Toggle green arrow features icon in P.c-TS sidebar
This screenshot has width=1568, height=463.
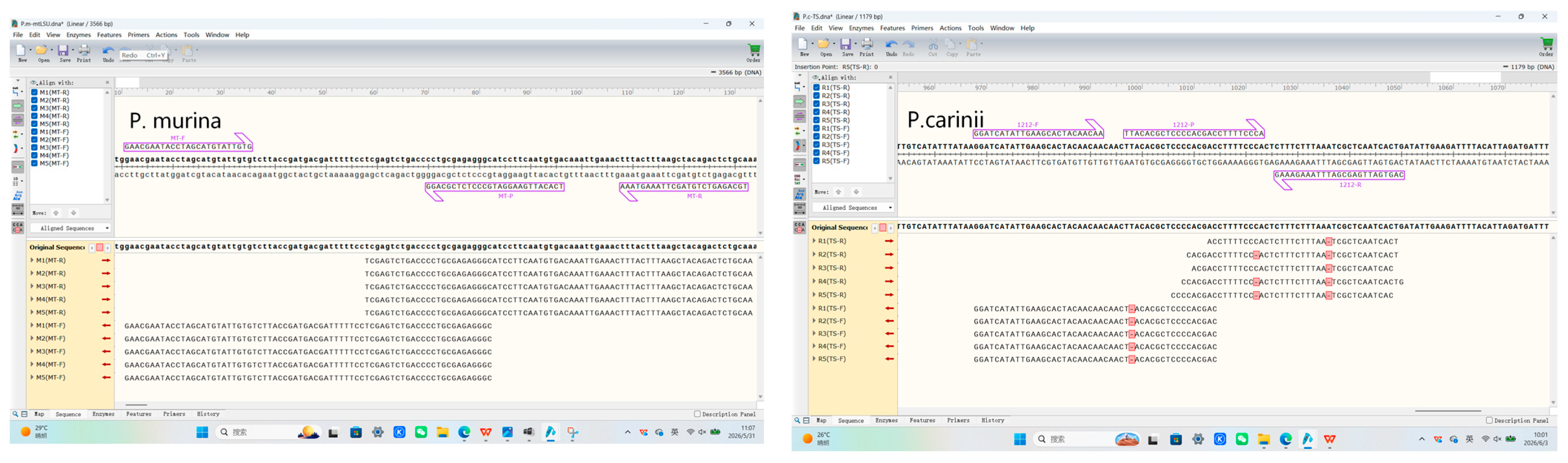[x=799, y=101]
